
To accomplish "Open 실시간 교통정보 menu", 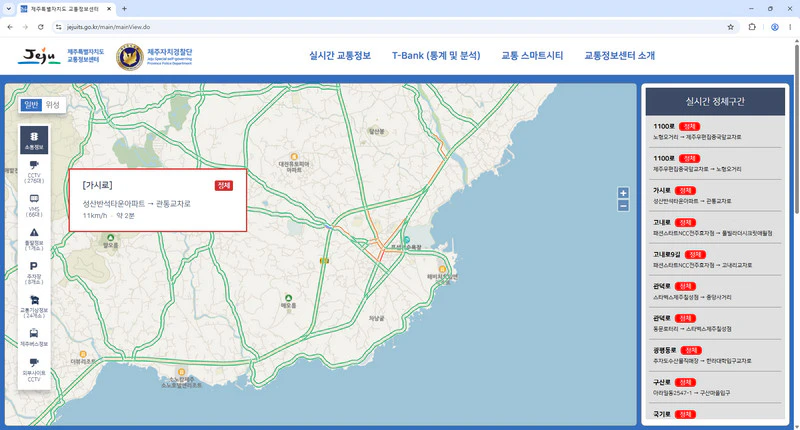I will (x=340, y=56).
